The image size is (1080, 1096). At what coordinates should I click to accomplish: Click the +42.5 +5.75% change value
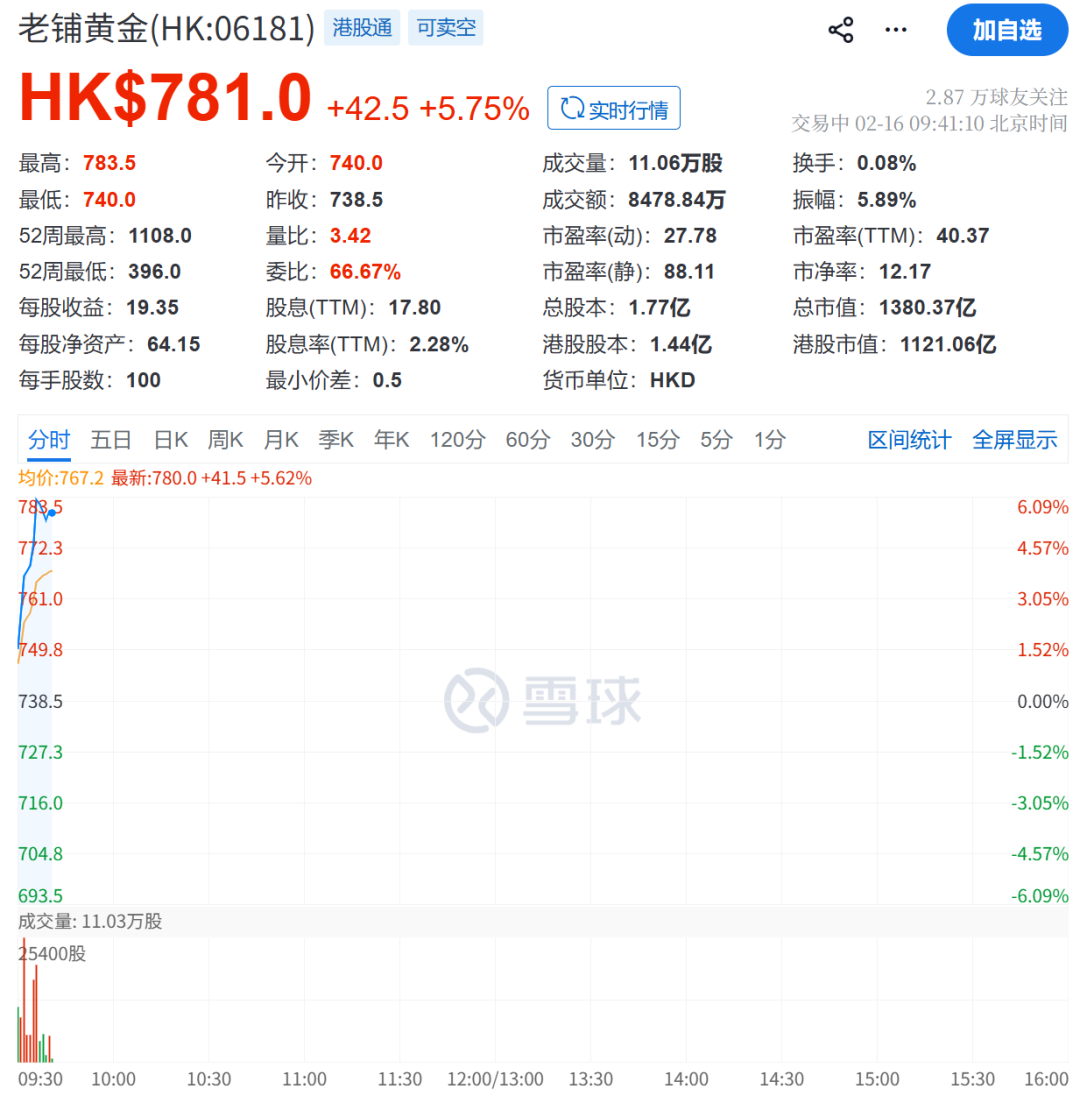coord(428,109)
